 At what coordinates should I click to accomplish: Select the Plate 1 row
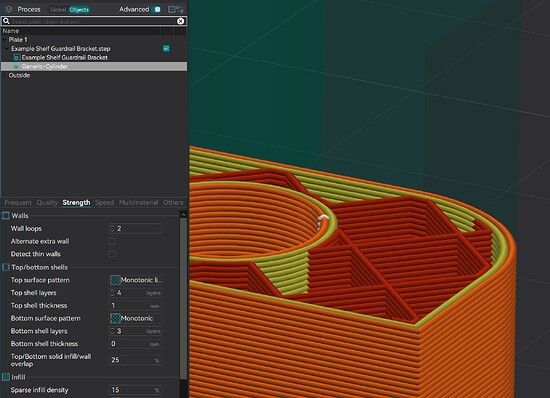[x=94, y=40]
